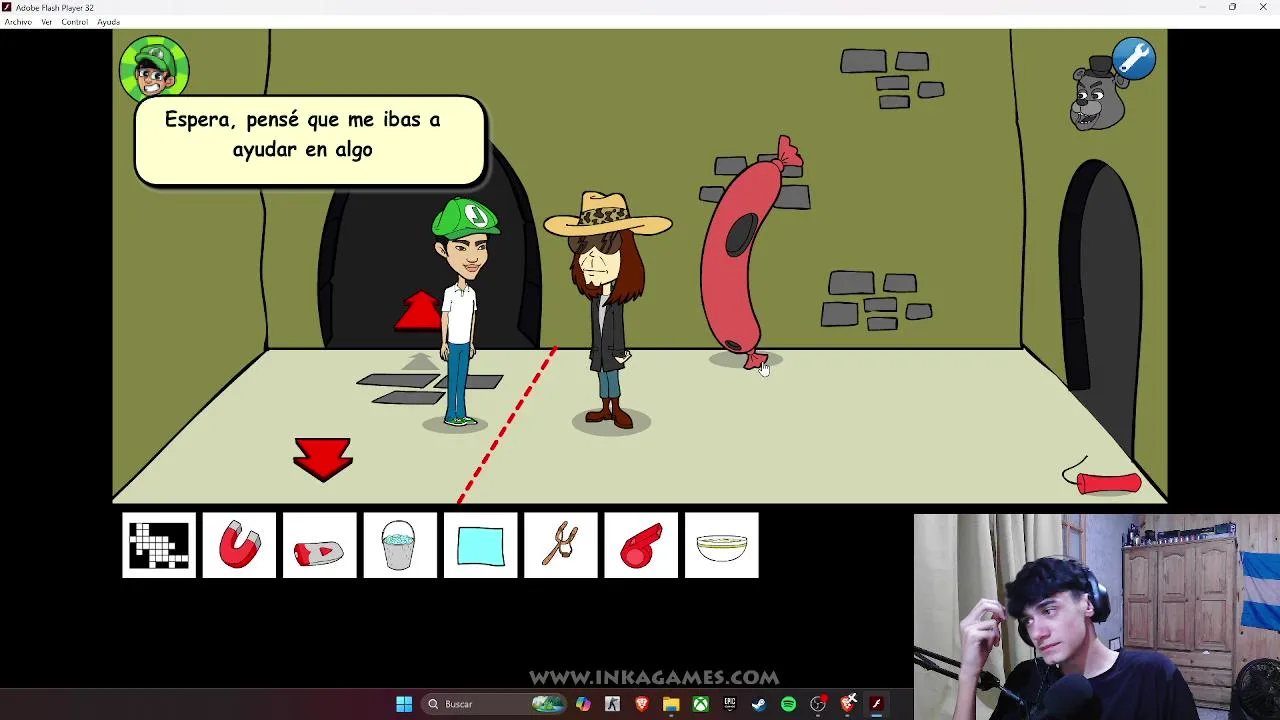Talk to the cowboy hat character
This screenshot has height=720, width=1280.
pyautogui.click(x=608, y=310)
